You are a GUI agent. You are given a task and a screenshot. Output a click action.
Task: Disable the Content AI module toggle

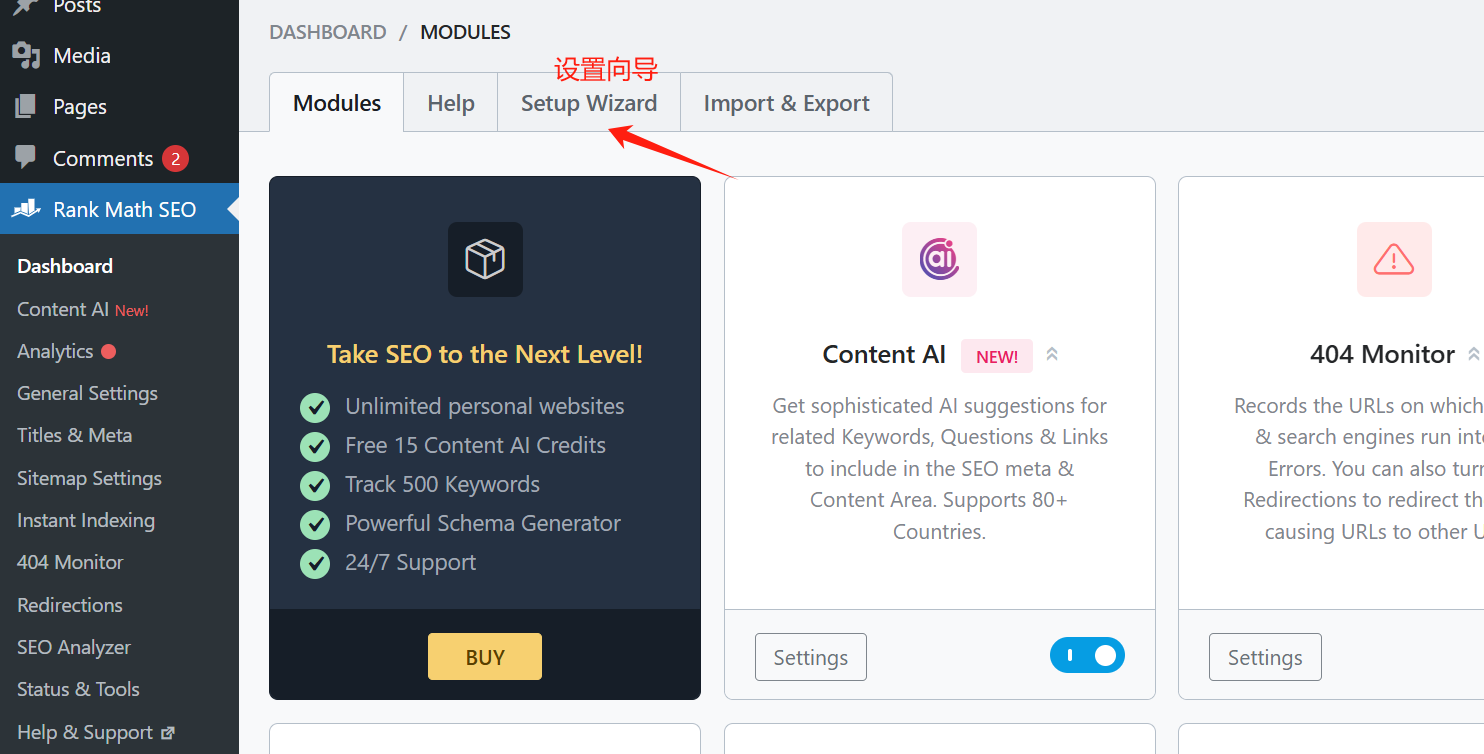[1087, 655]
